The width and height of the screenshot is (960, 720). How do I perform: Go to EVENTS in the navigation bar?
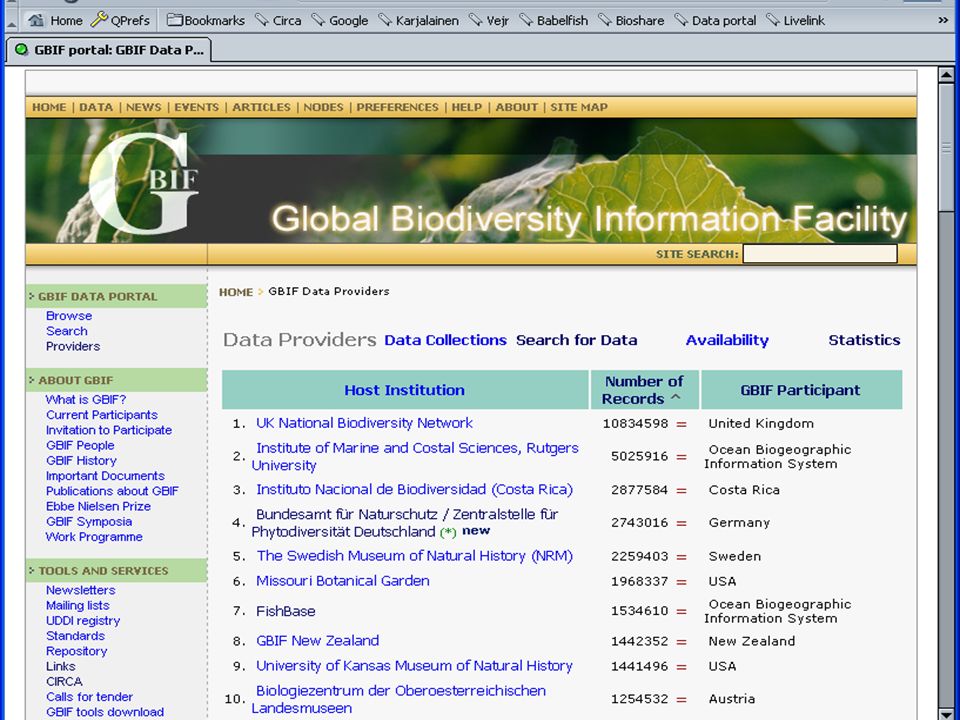(x=197, y=107)
